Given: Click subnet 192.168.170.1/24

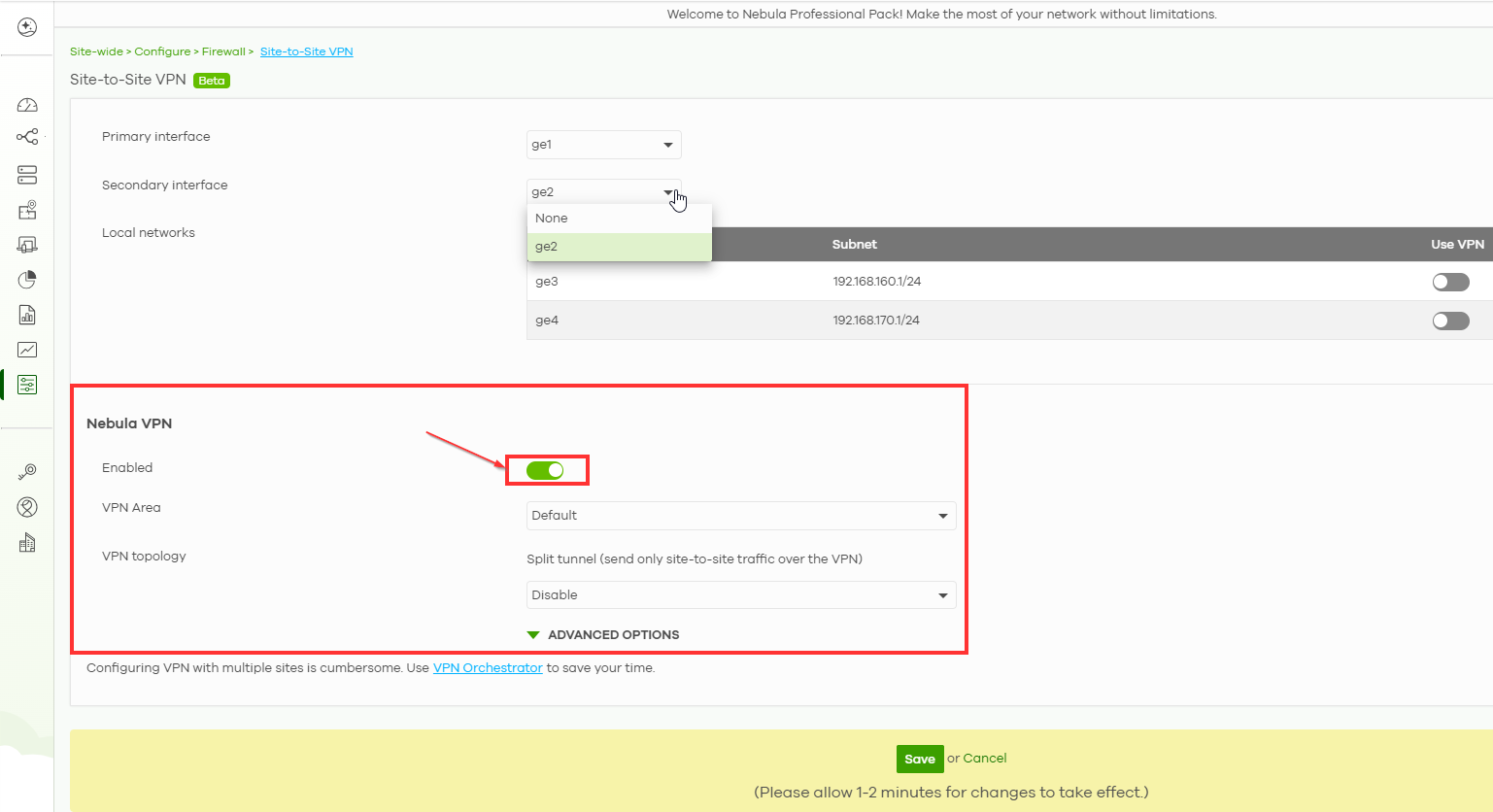Looking at the screenshot, I should pos(876,321).
